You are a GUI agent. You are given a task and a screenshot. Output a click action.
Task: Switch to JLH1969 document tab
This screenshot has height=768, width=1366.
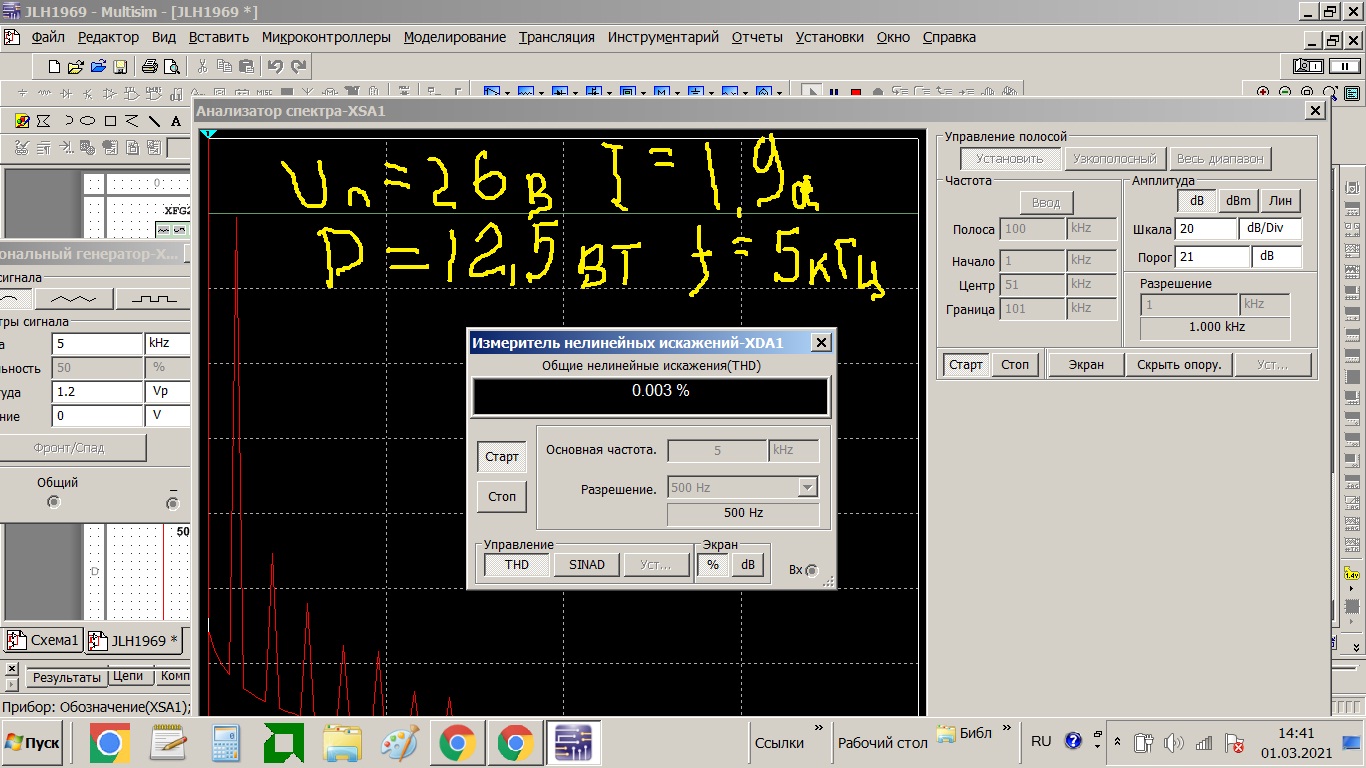click(133, 640)
